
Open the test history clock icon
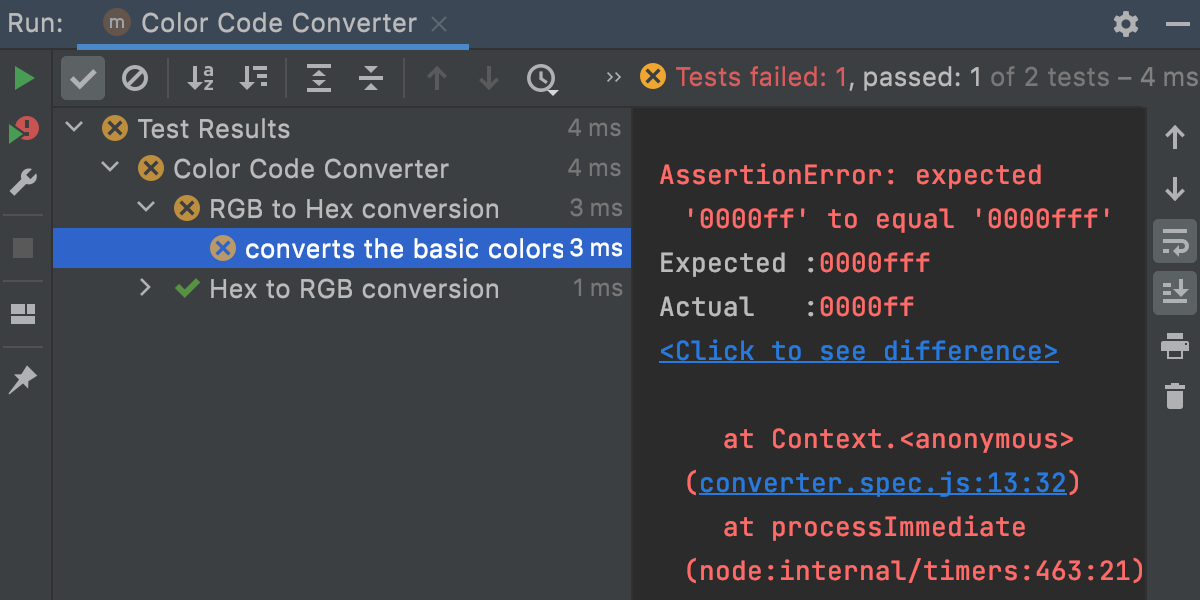point(542,78)
